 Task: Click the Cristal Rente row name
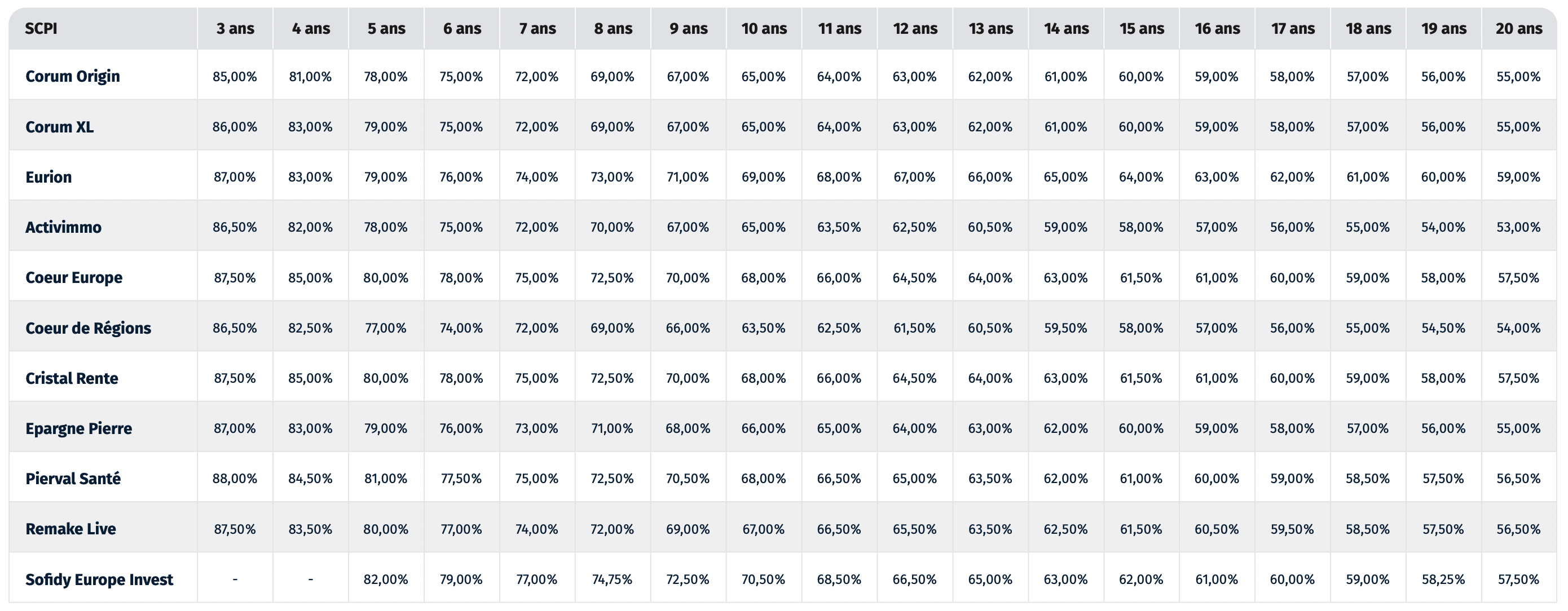tap(72, 378)
